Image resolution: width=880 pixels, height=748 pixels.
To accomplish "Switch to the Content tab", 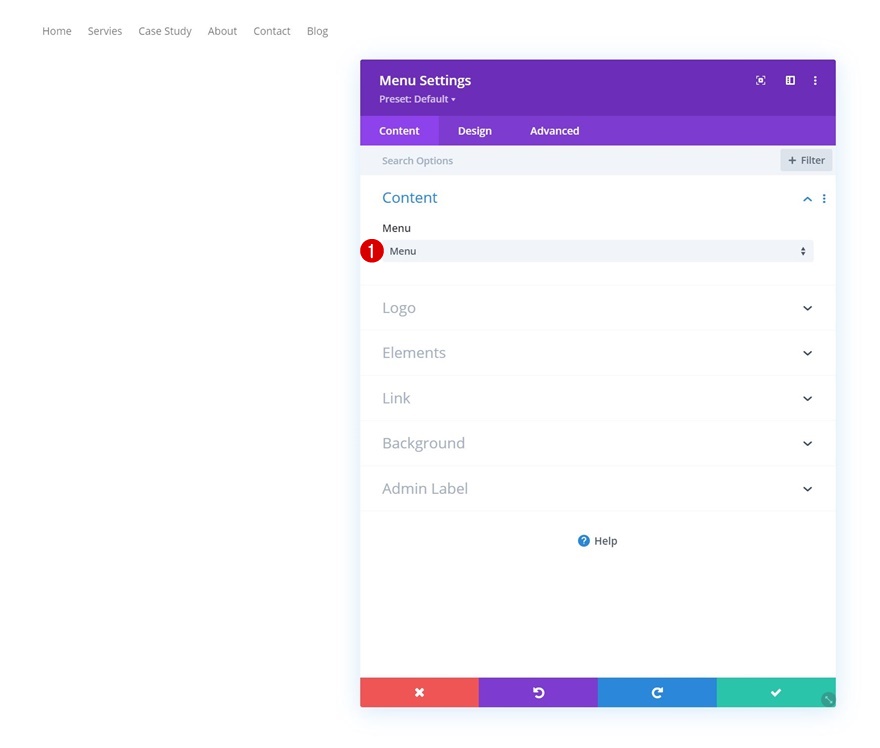I will (x=399, y=131).
